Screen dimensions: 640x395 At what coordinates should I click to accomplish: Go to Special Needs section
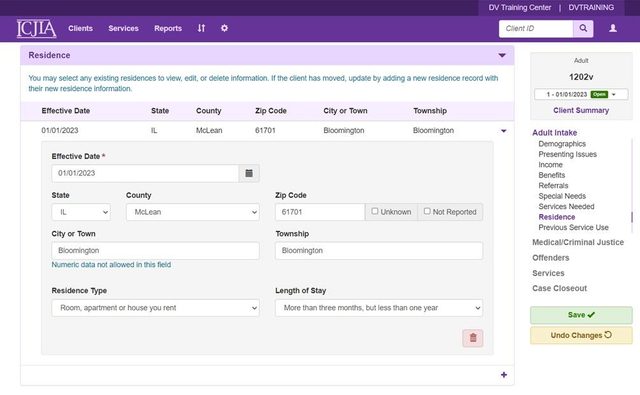tap(562, 196)
